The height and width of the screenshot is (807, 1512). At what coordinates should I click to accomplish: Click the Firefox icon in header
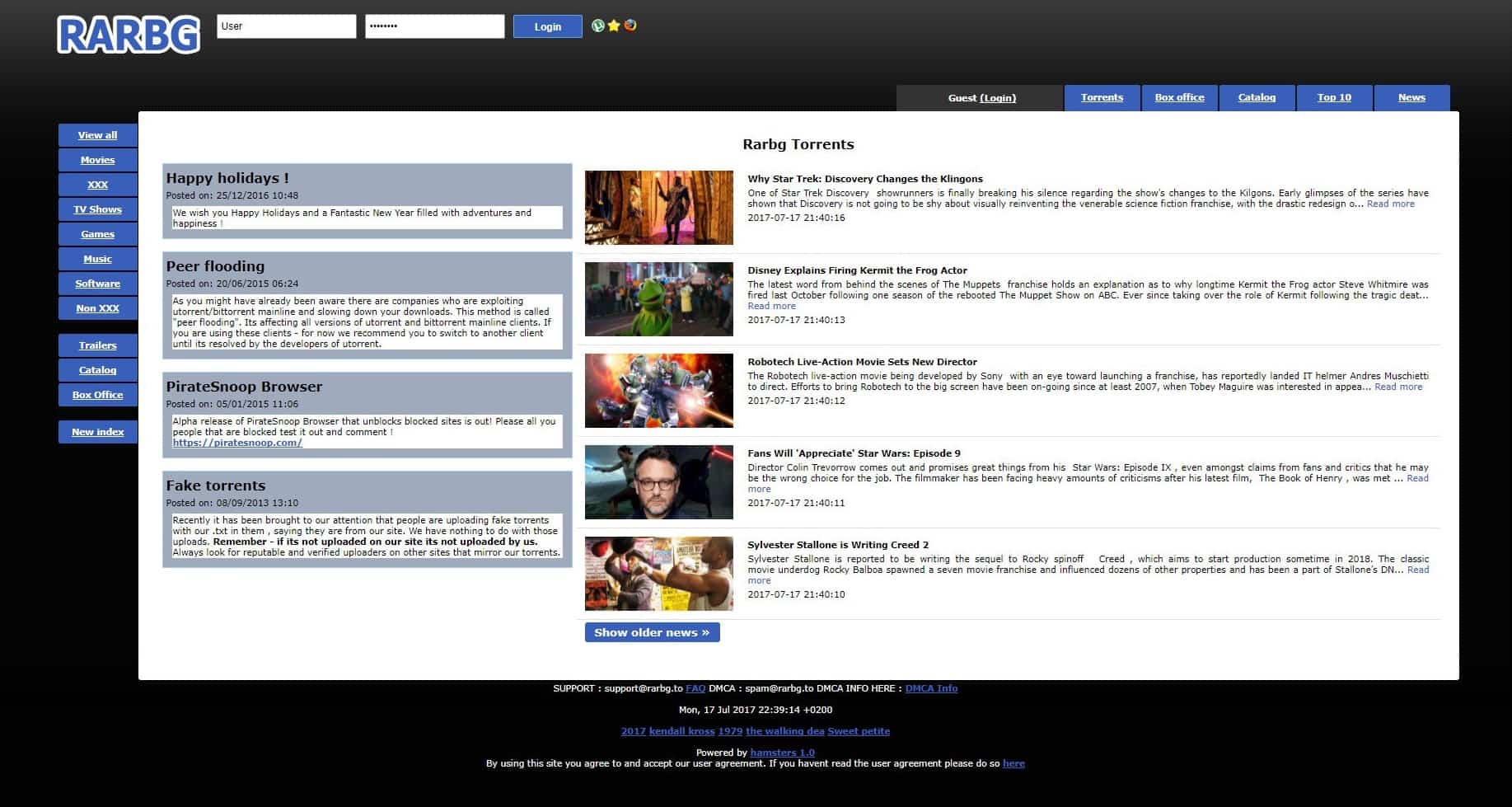click(x=630, y=26)
